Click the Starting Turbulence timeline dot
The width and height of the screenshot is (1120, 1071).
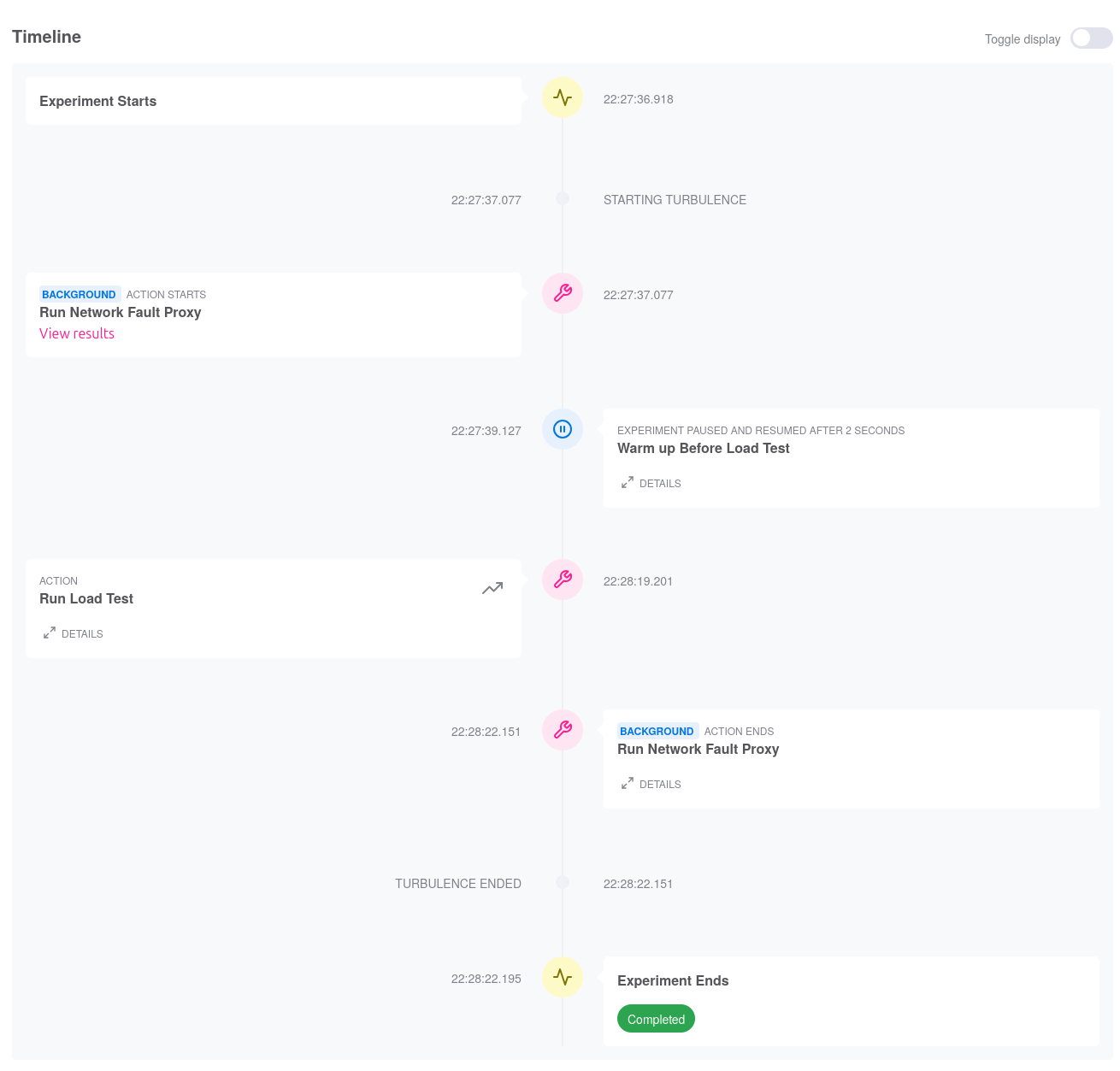pos(563,198)
